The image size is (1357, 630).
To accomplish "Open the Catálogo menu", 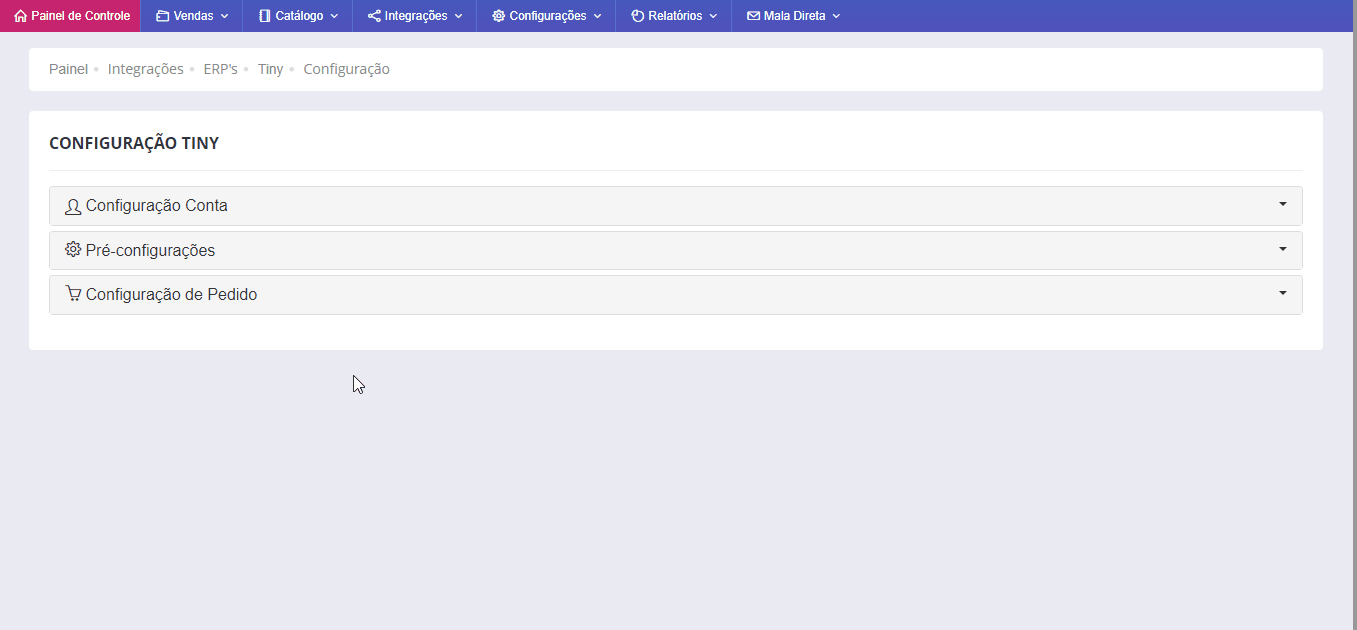I will (x=298, y=16).
